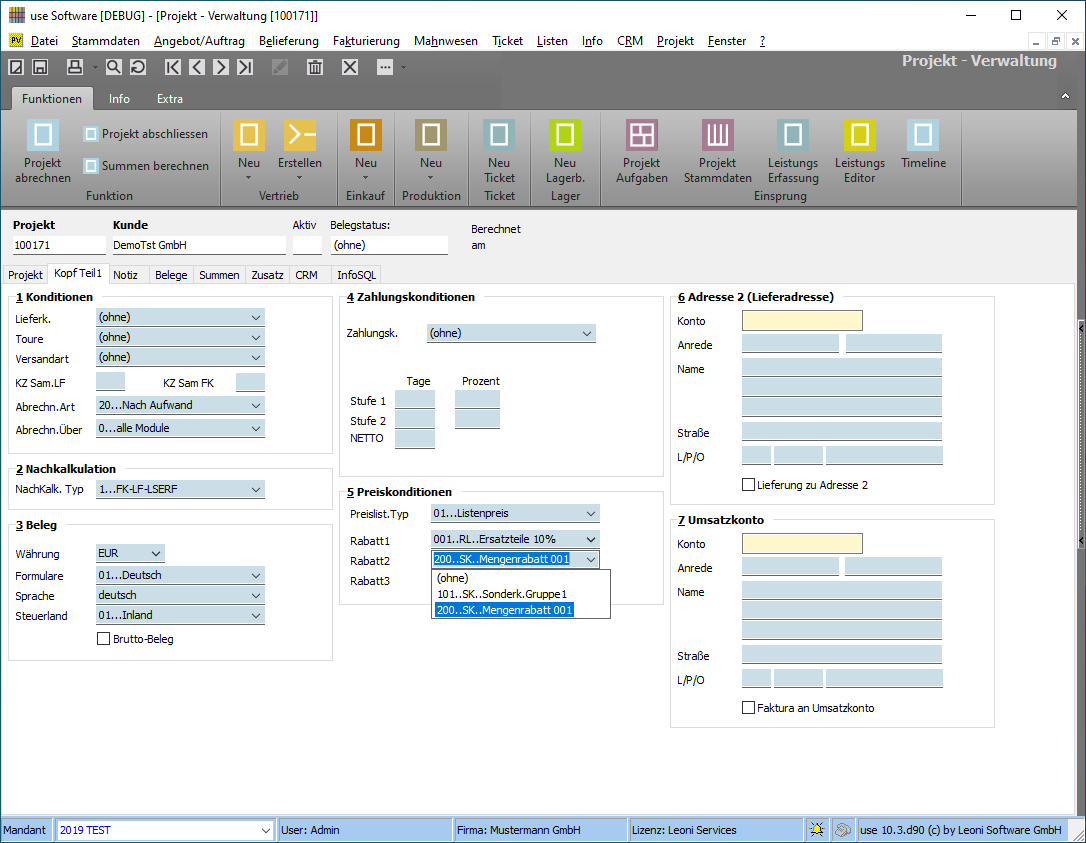
Task: Open the Timeline view
Action: point(922,136)
